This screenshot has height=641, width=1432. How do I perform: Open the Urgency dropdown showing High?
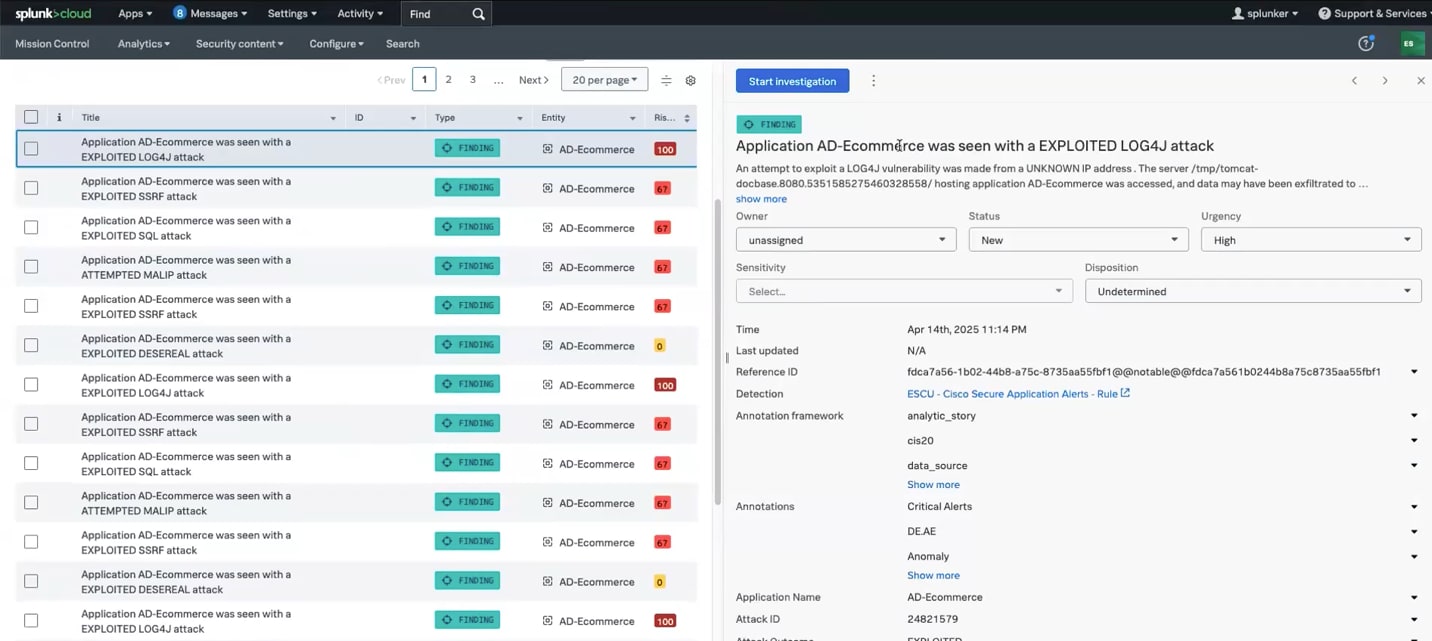(x=1311, y=240)
